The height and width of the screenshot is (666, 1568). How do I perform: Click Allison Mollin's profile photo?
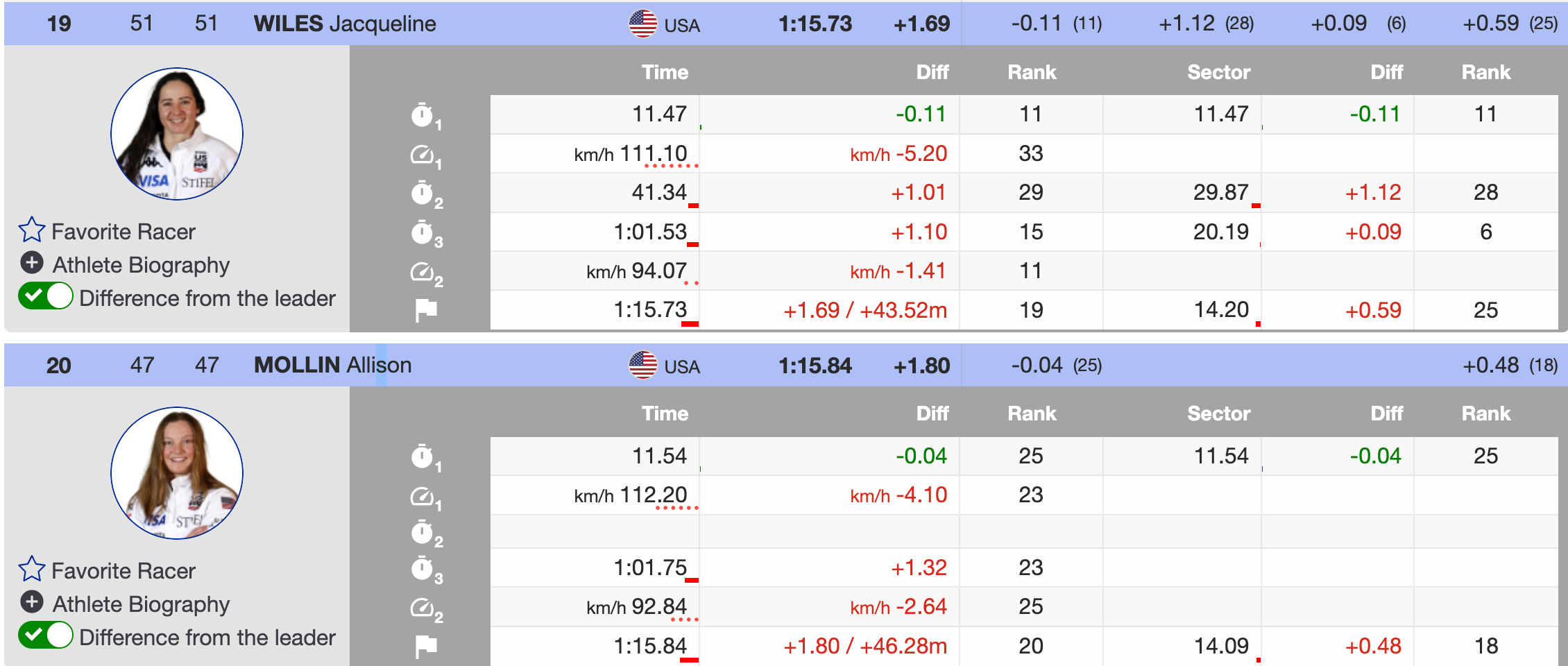(177, 473)
